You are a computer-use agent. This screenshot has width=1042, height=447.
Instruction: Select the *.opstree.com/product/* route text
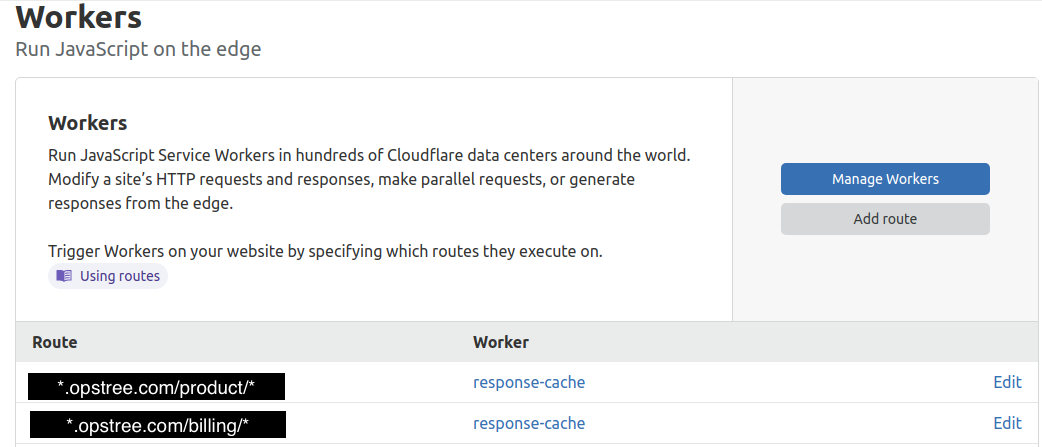point(157,386)
